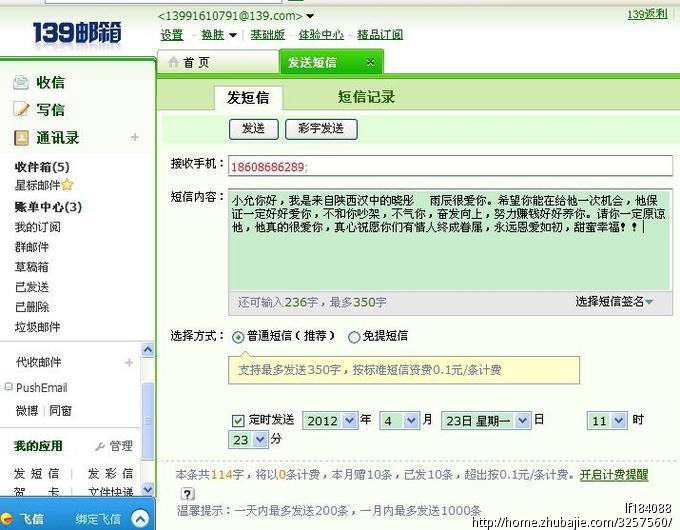Open 账单中心(3) folder
The width and height of the screenshot is (680, 530).
[48, 207]
